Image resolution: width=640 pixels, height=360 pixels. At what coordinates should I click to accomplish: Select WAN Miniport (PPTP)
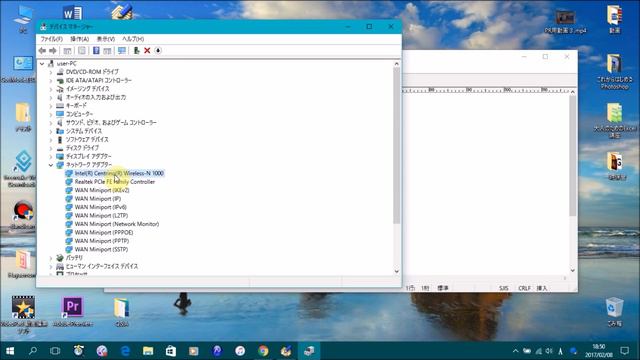(x=102, y=241)
